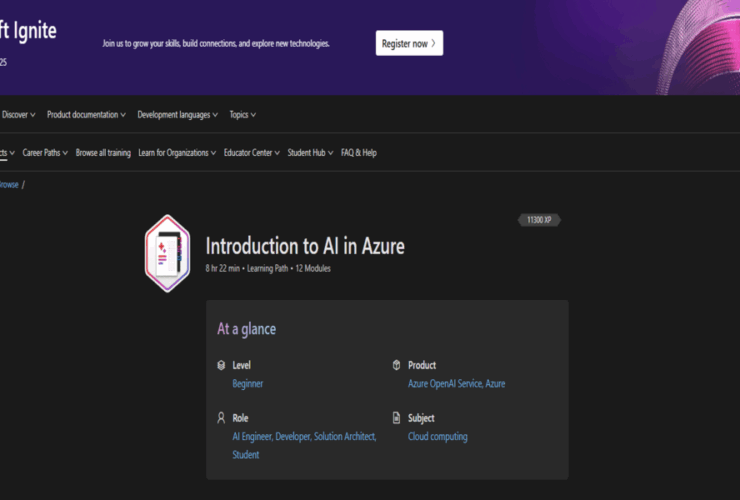Click the 11300 XP badge

(539, 220)
